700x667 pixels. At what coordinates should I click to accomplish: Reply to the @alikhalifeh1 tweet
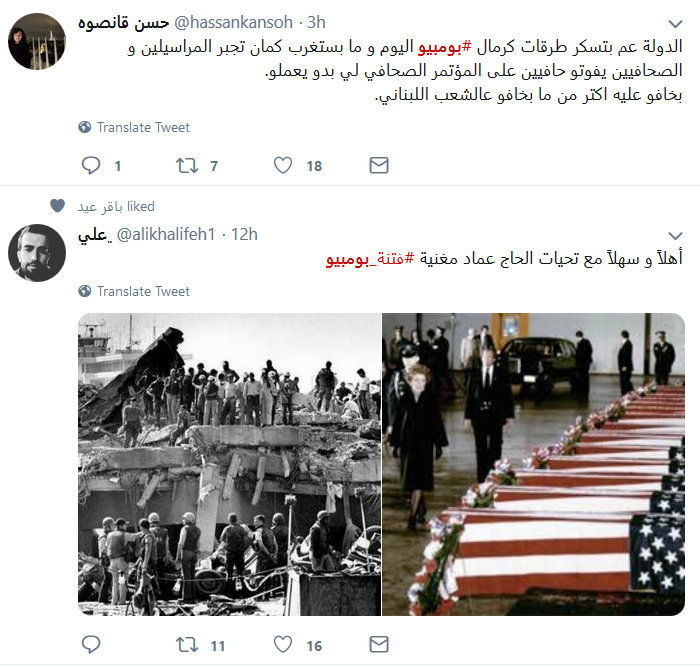click(91, 645)
